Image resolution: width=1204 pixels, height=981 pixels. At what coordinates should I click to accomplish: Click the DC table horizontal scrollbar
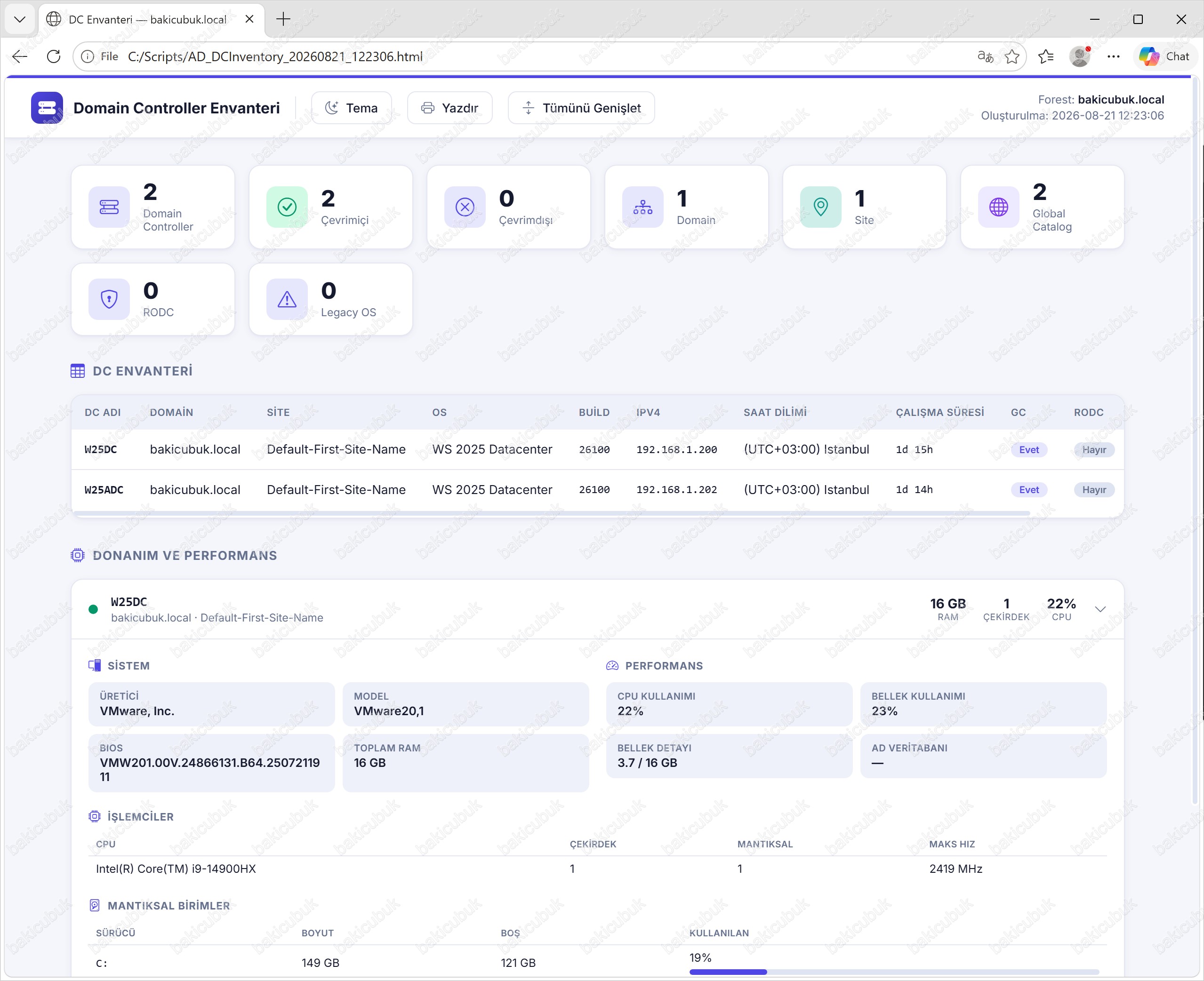coord(551,514)
